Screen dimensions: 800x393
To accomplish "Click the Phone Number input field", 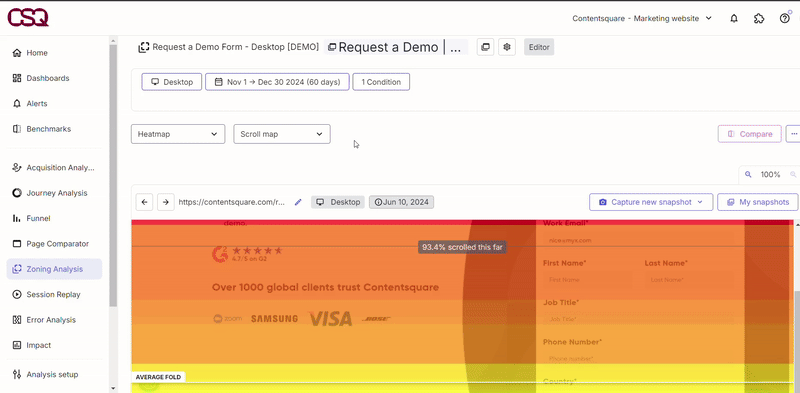I will (x=638, y=359).
